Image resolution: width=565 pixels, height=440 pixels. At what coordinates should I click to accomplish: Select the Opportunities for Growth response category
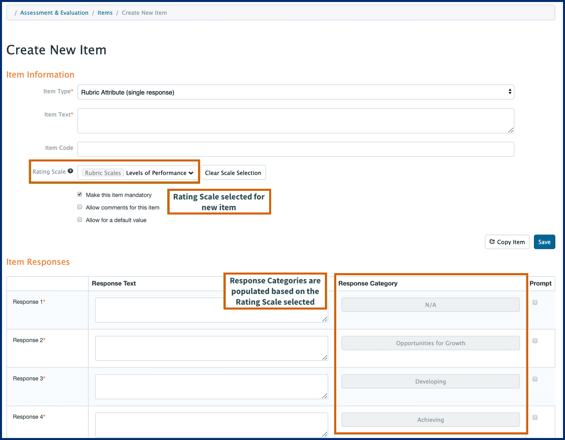point(431,343)
